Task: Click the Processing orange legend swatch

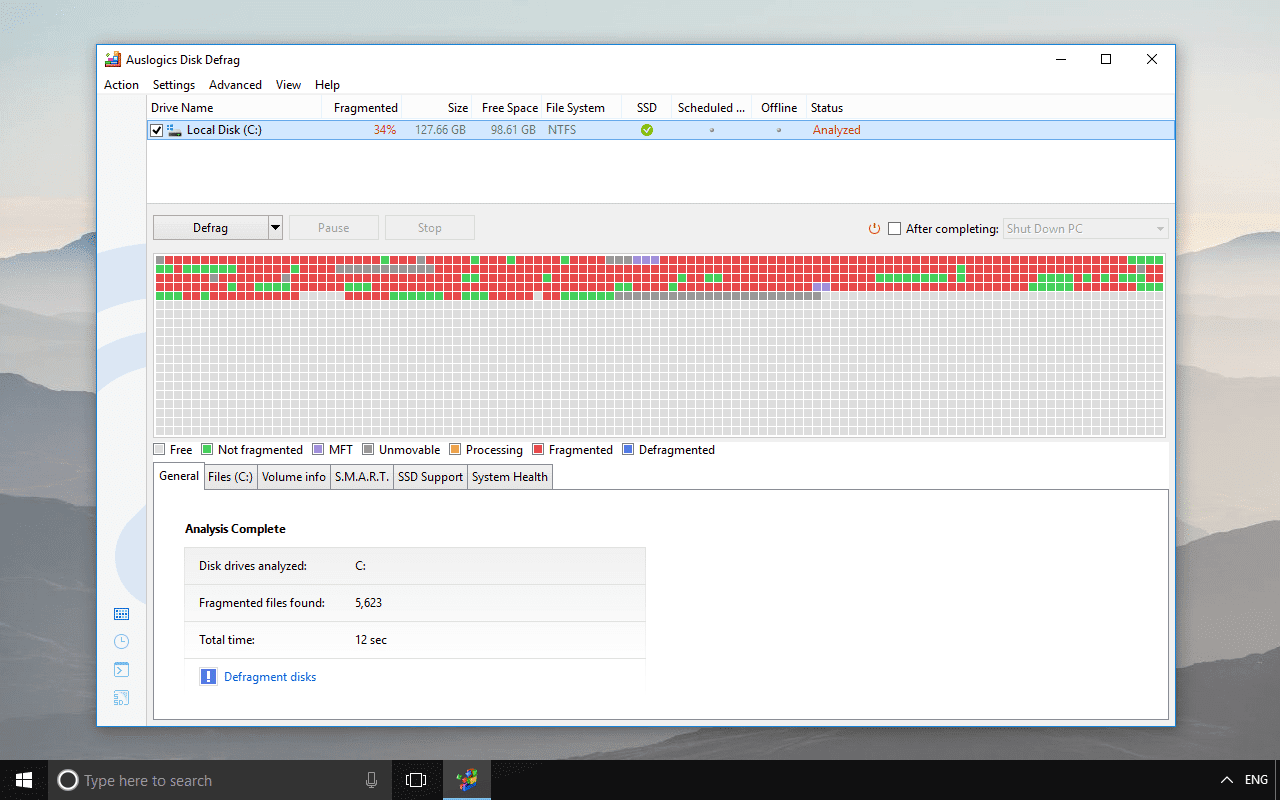Action: coord(455,450)
